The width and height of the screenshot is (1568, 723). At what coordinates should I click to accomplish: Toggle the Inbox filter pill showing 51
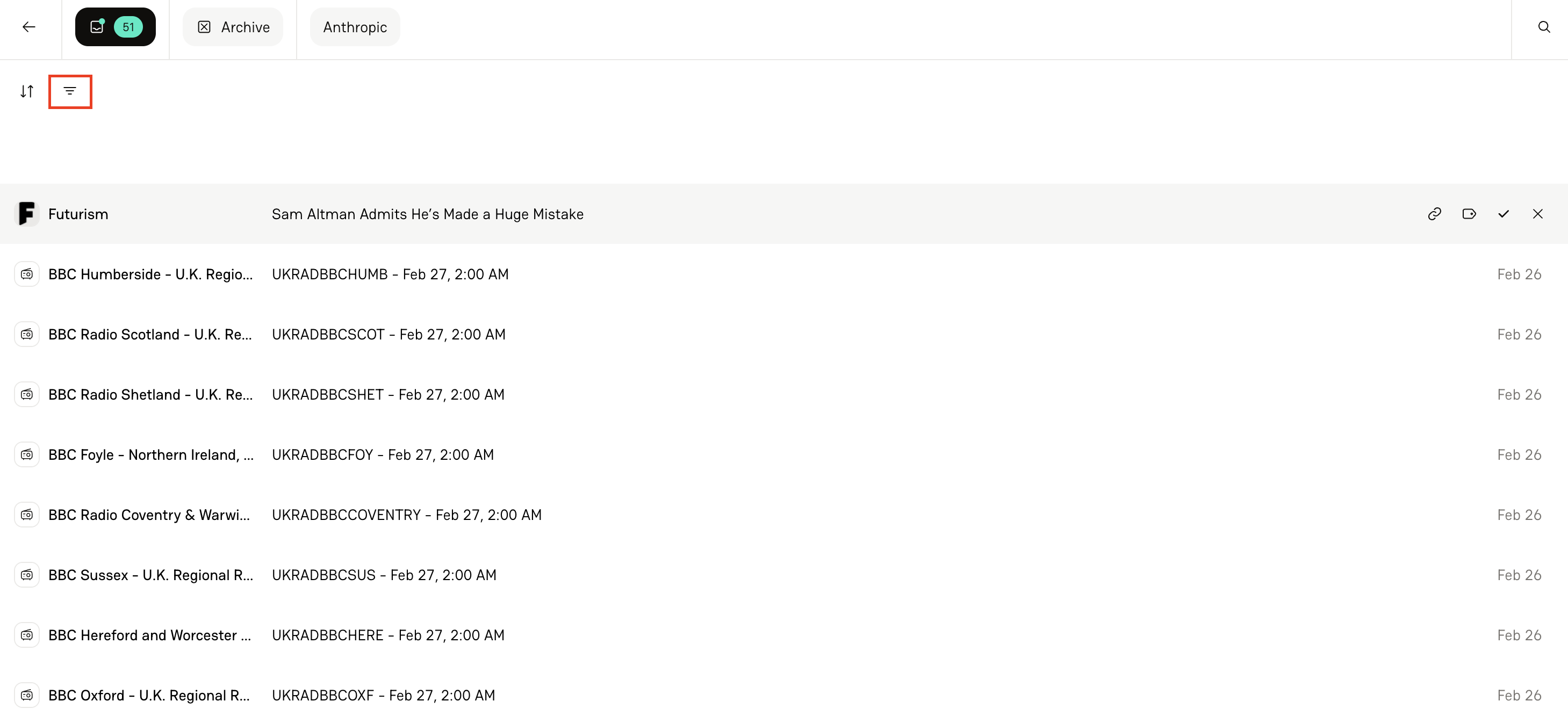point(115,26)
